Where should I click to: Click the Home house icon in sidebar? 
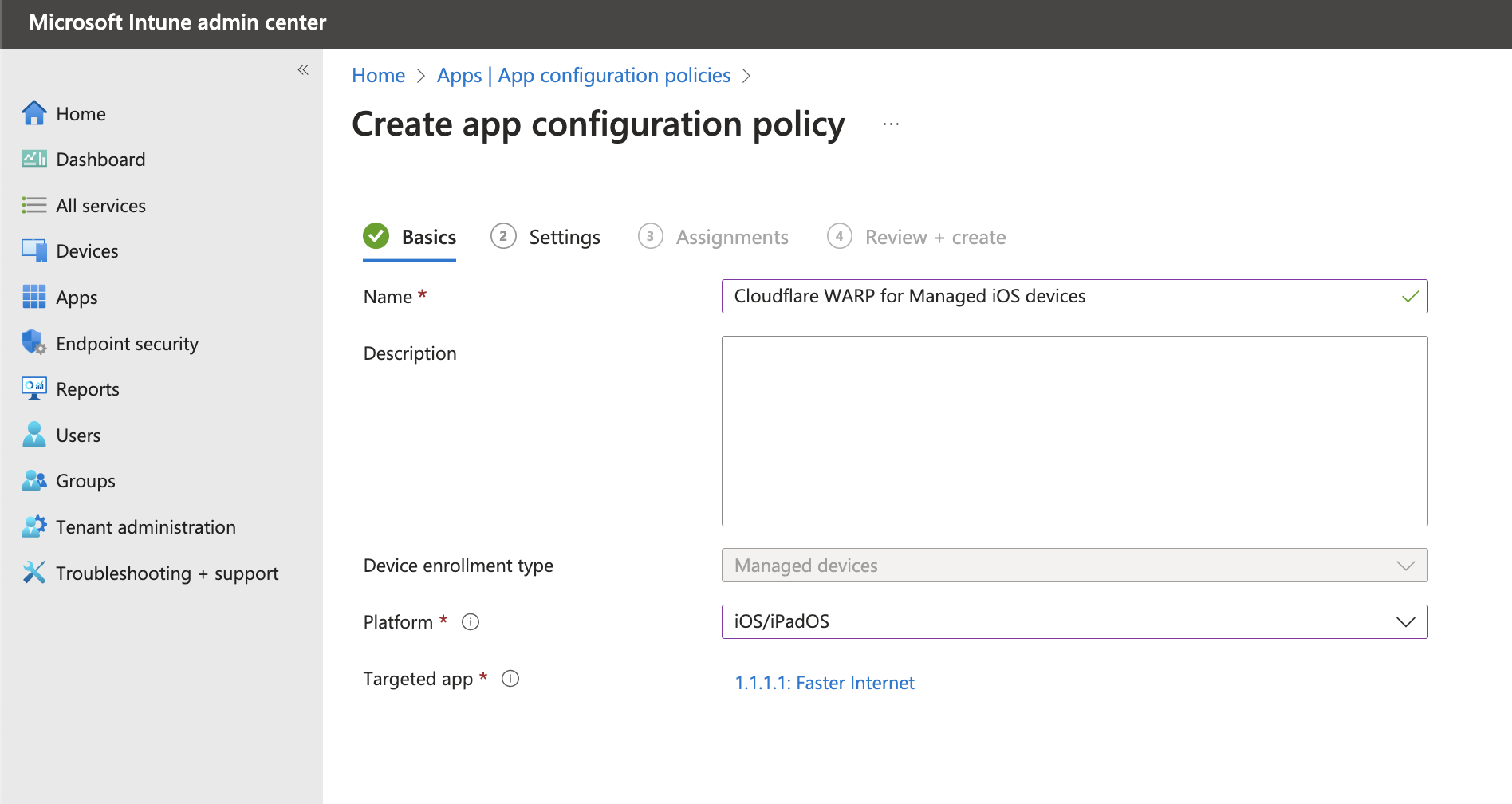pos(33,113)
